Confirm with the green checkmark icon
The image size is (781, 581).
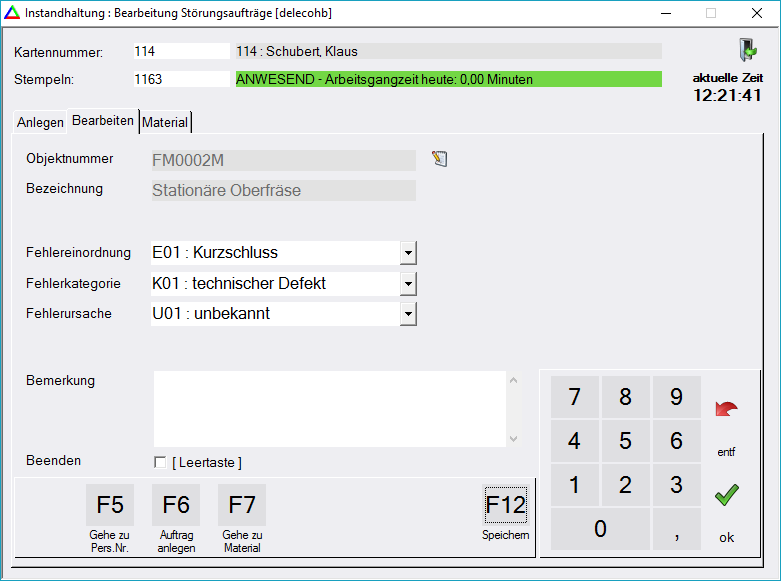click(726, 494)
